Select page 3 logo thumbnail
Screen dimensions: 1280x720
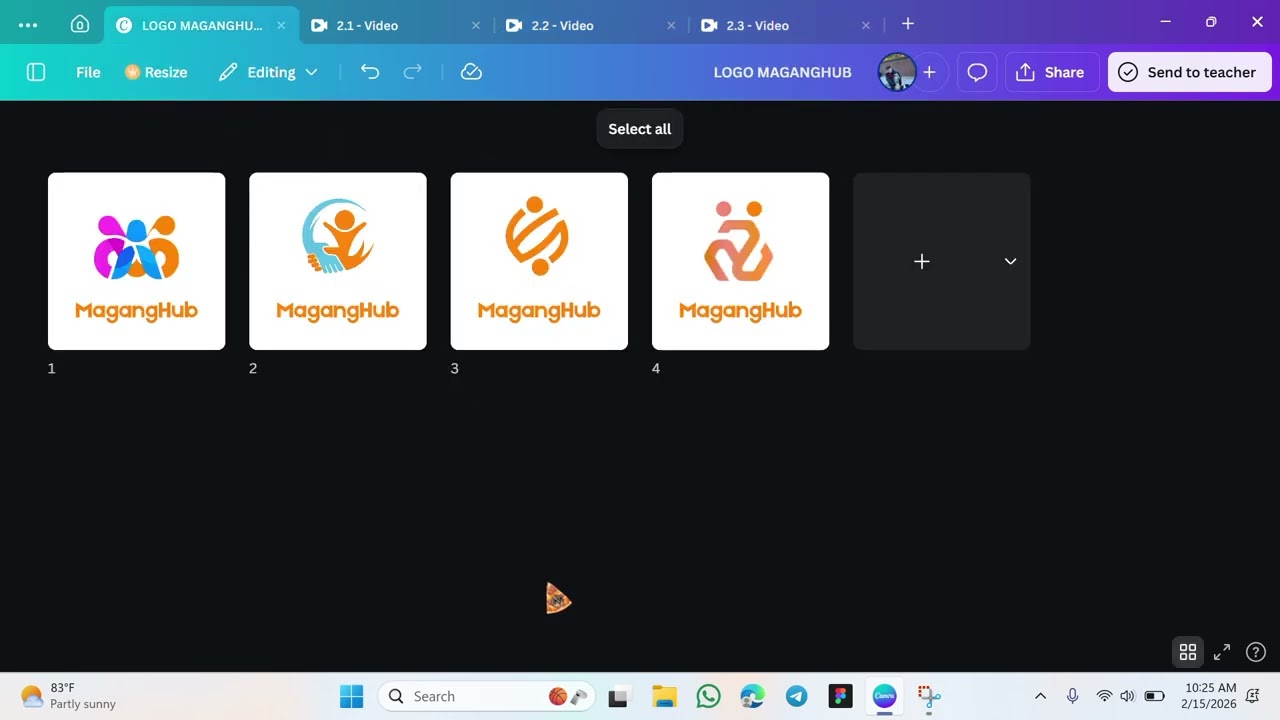click(539, 261)
